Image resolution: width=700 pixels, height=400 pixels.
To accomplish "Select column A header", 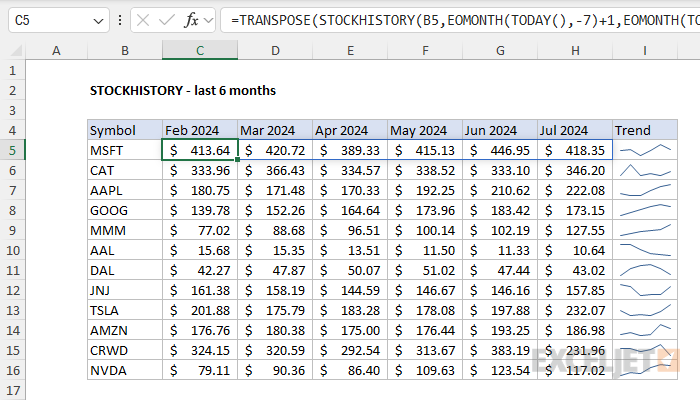I will point(56,50).
